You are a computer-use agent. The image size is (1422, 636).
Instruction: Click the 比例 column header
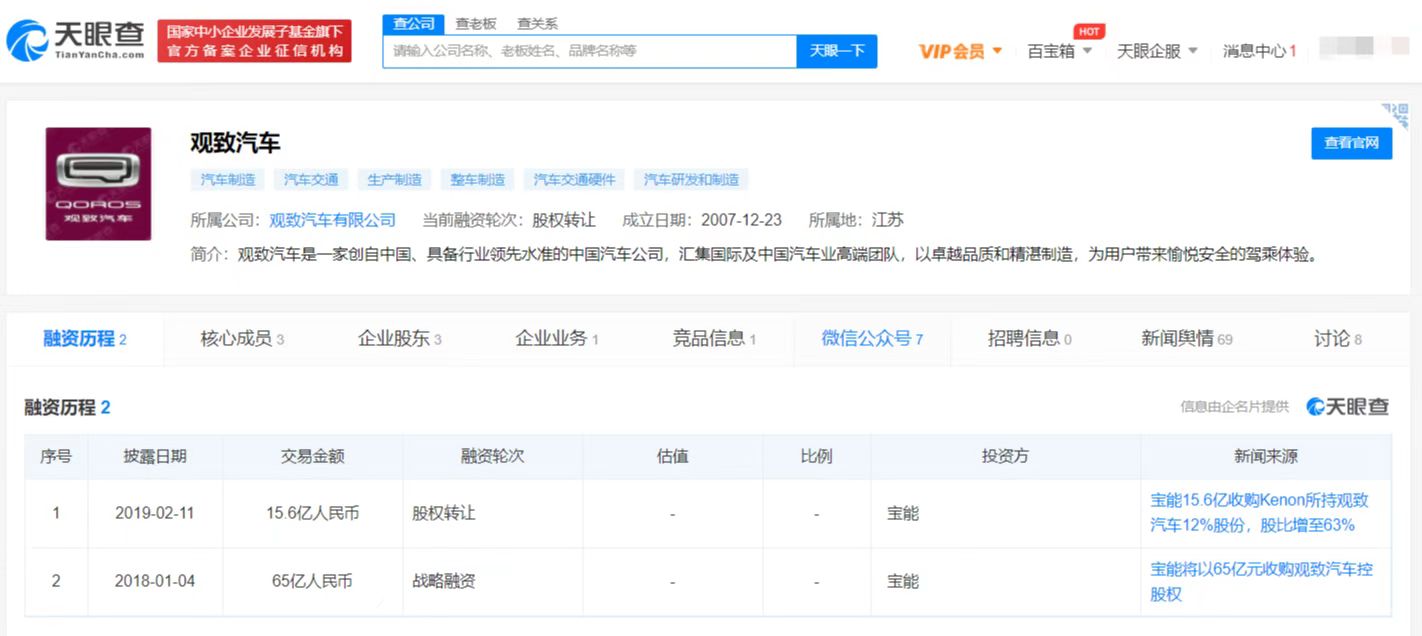[x=816, y=456]
